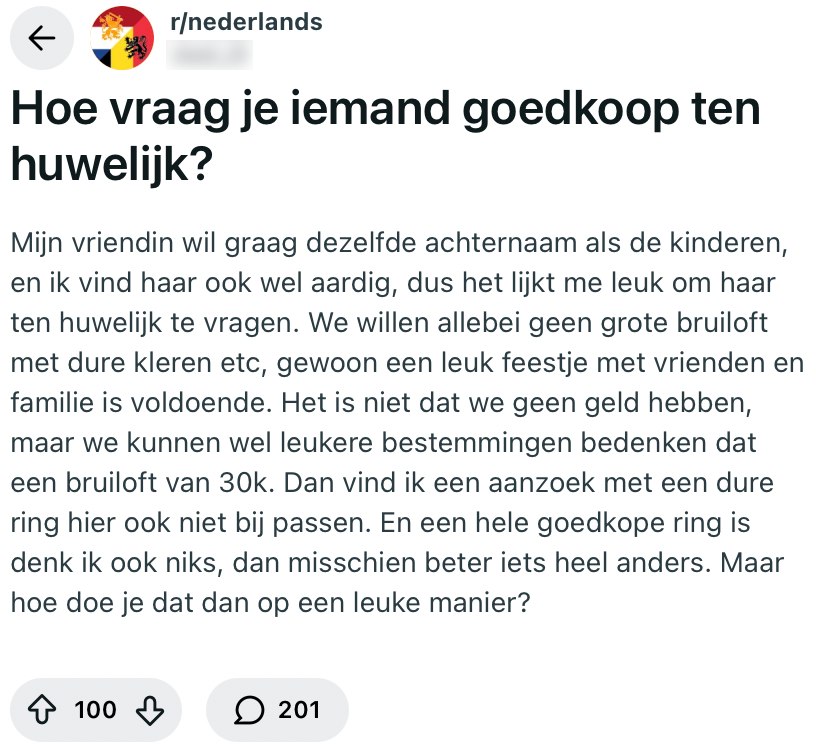This screenshot has width=816, height=754.
Task: Click the back arrow button
Action: tap(41, 39)
